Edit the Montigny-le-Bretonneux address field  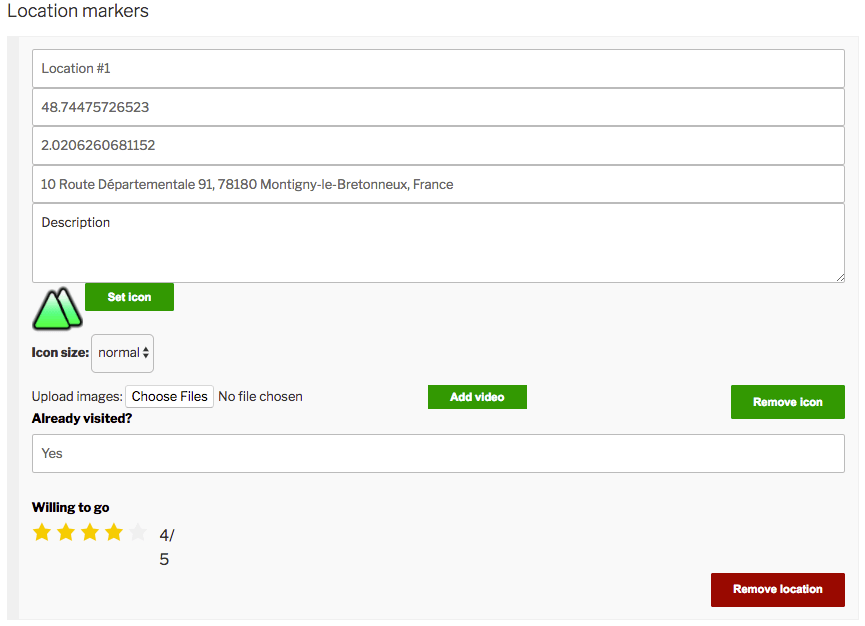(438, 184)
